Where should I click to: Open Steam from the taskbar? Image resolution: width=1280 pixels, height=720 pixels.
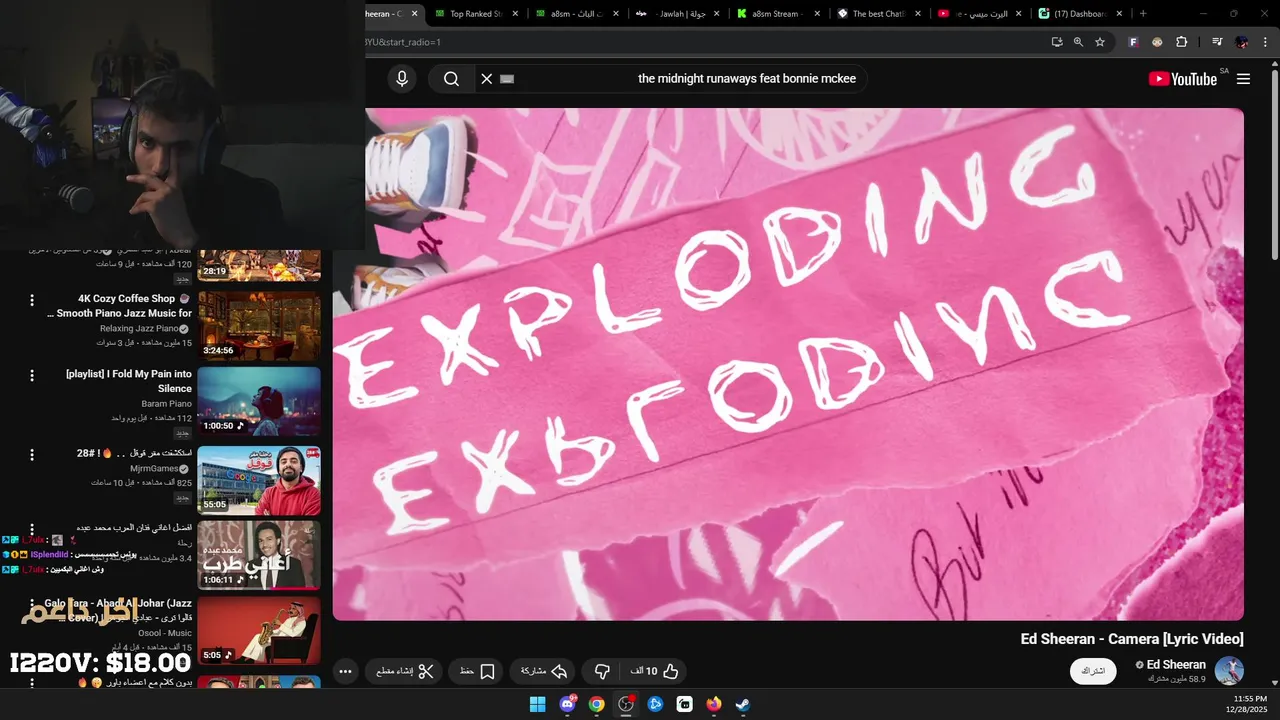(x=743, y=704)
